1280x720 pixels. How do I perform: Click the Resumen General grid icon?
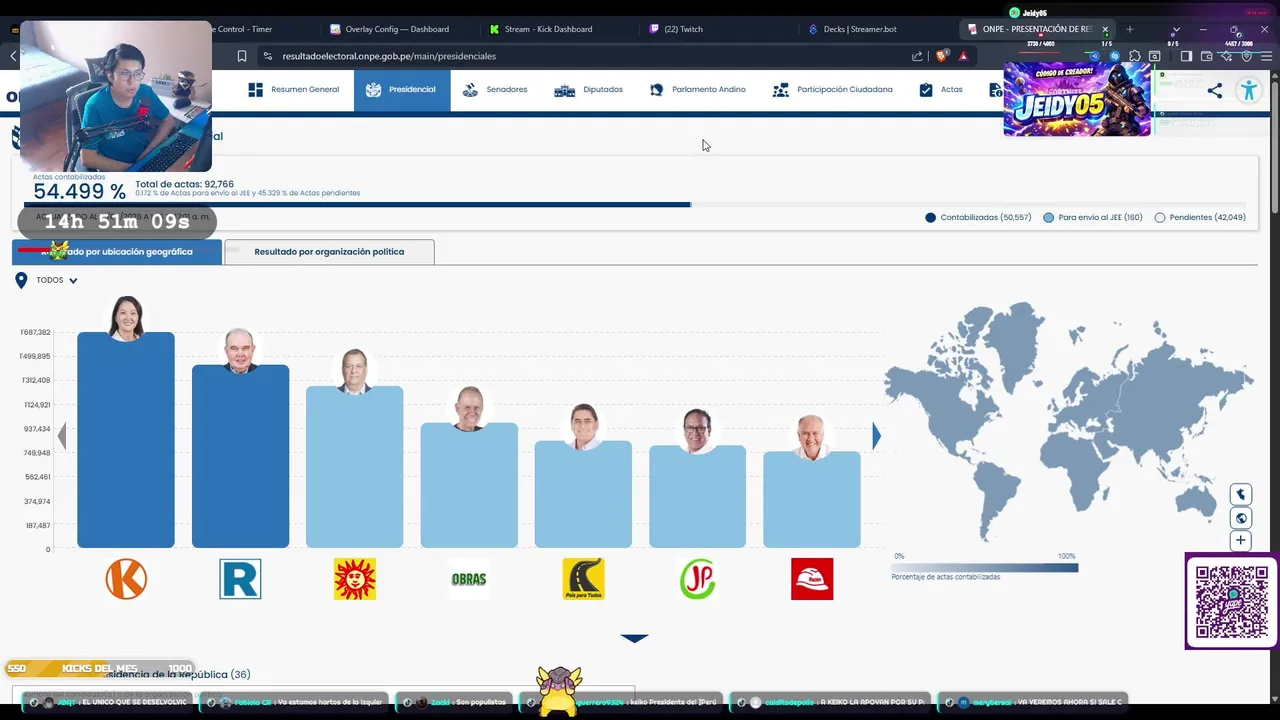coord(256,90)
